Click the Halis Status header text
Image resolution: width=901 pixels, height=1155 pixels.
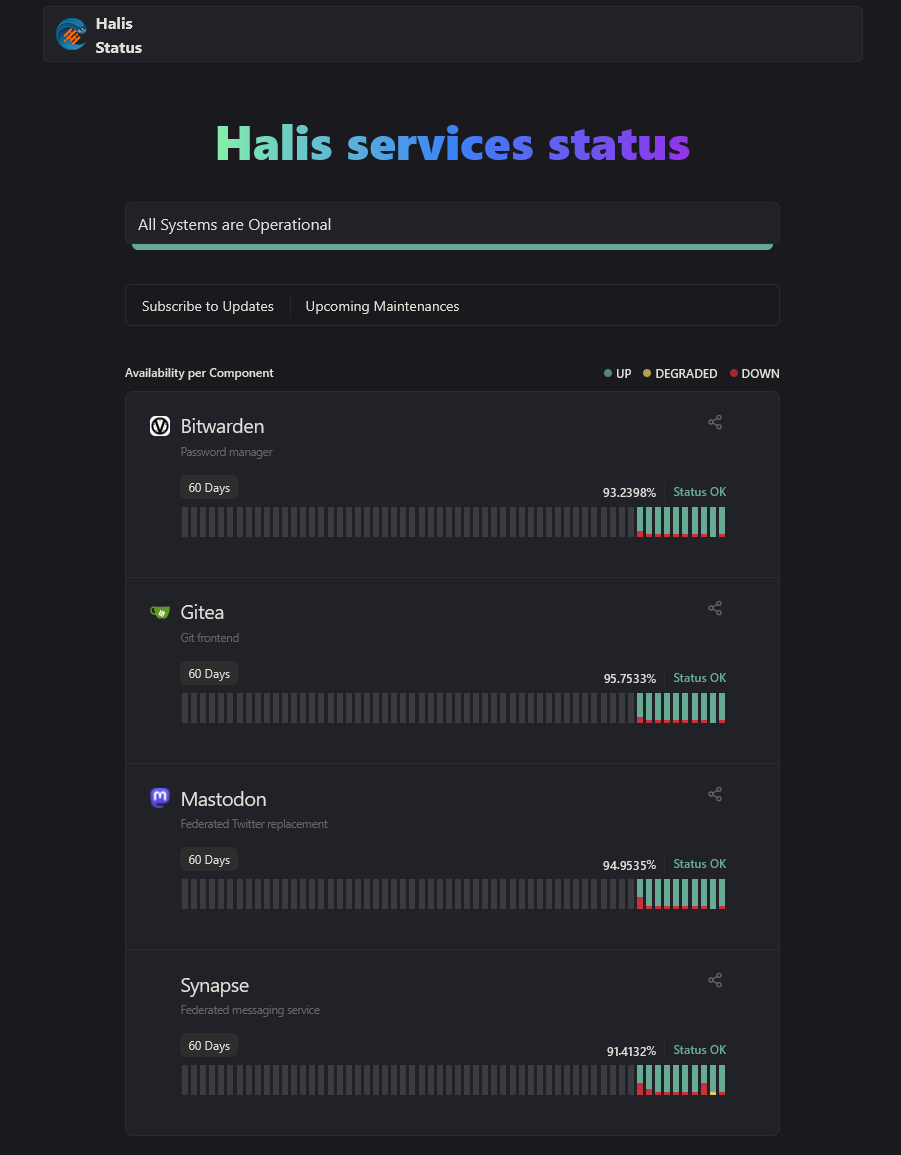(119, 35)
